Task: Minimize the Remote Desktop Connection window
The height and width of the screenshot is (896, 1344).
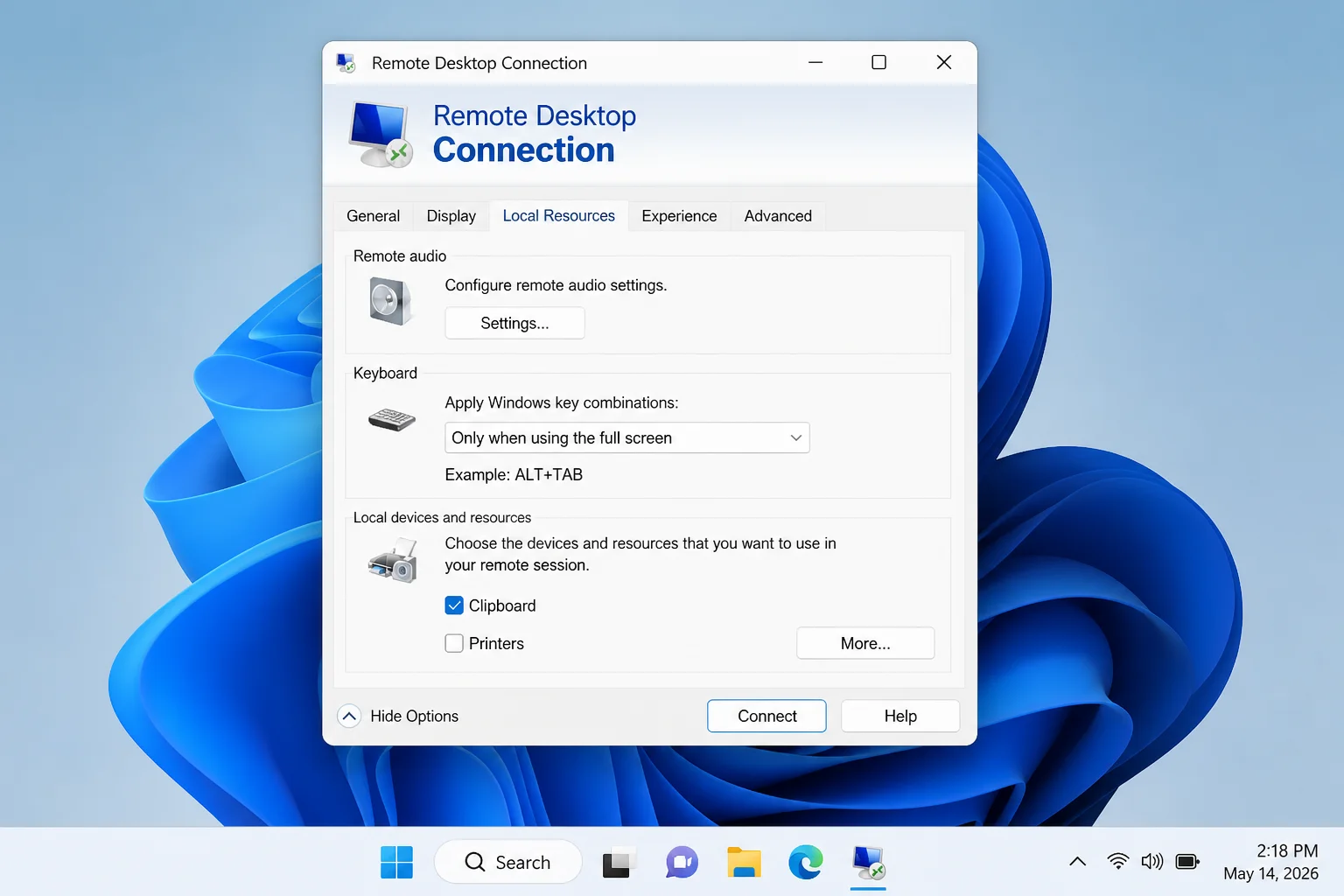Action: tap(815, 62)
